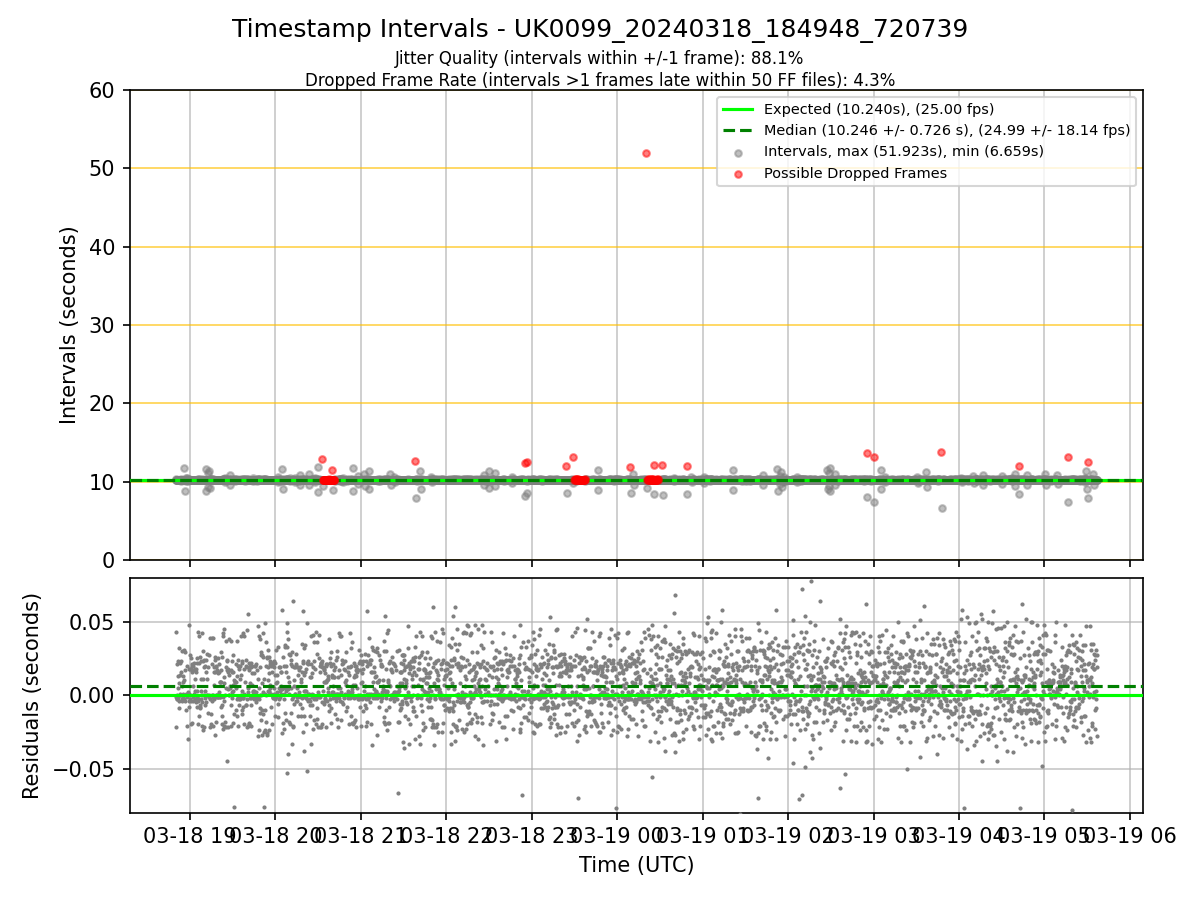Click the 'Time (UTC)' x-axis label
Image resolution: width=1200 pixels, height=900 pixels.
(636, 865)
